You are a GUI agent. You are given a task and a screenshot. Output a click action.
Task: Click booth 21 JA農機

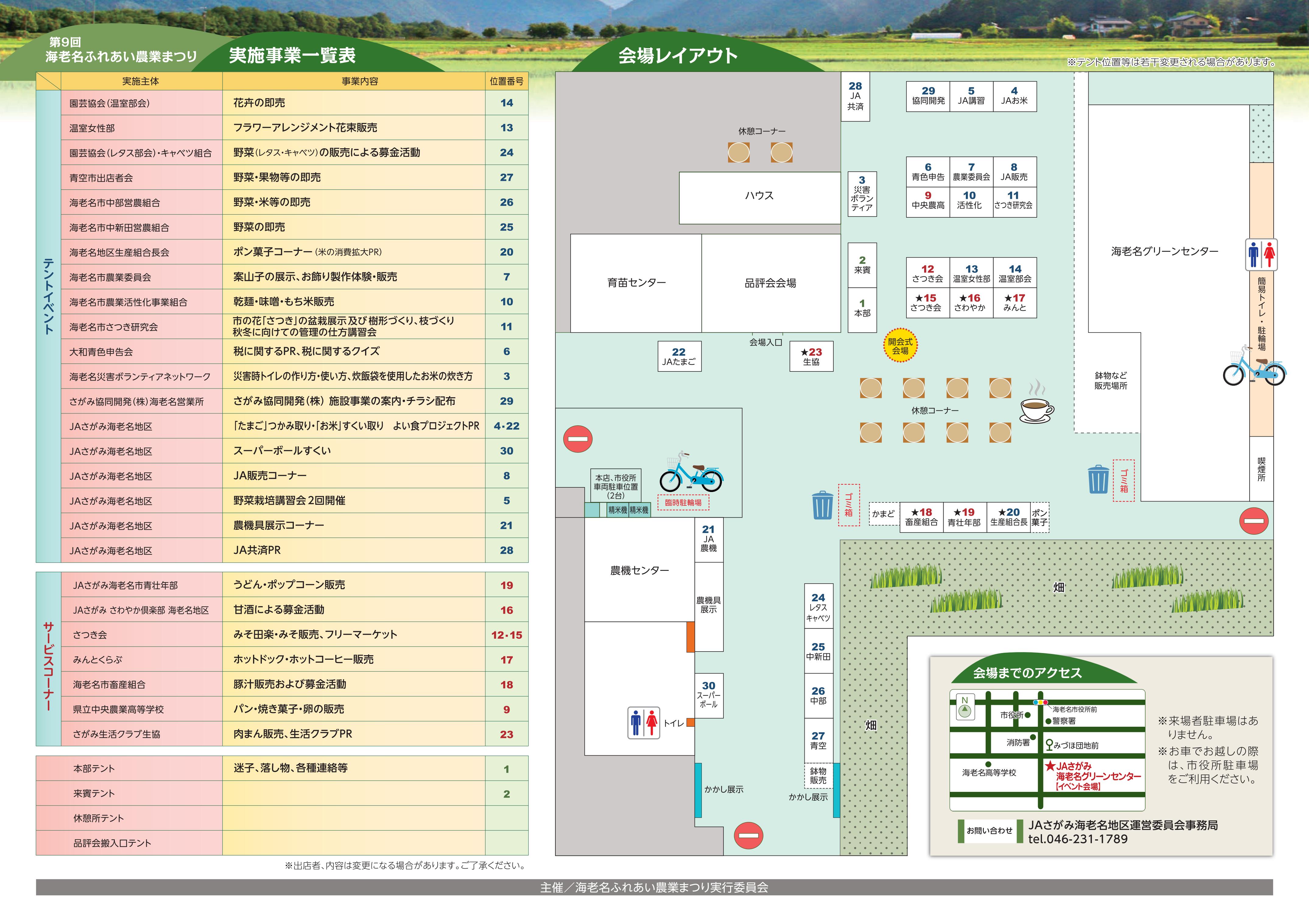pyautogui.click(x=709, y=540)
